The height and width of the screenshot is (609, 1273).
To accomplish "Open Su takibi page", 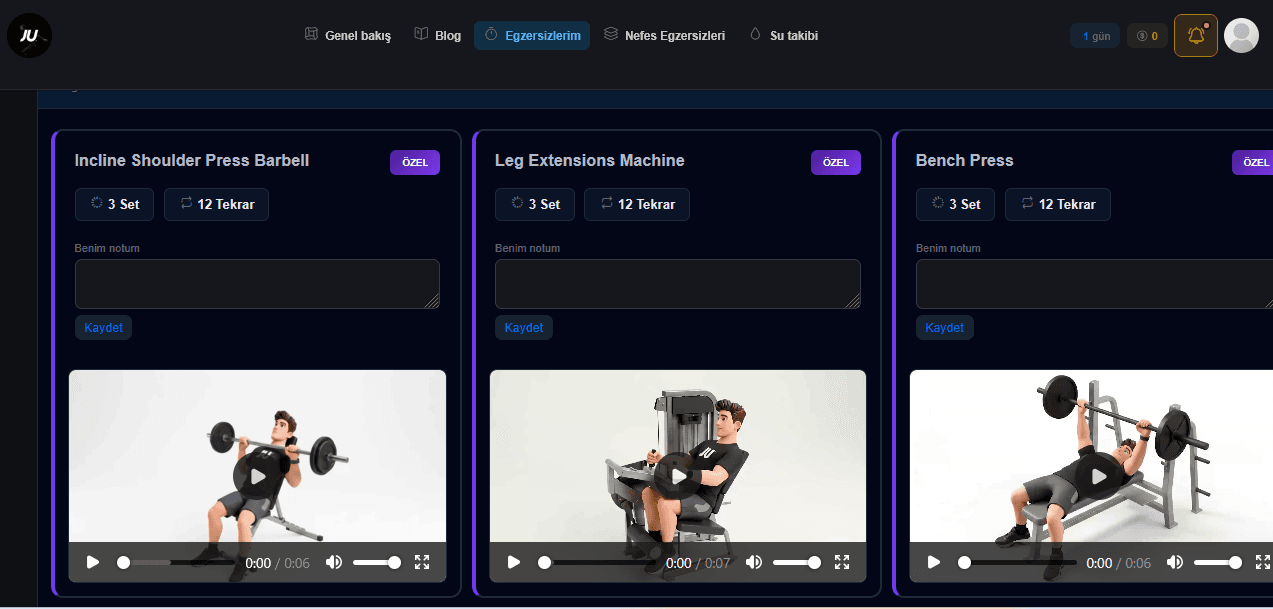I will coord(784,36).
